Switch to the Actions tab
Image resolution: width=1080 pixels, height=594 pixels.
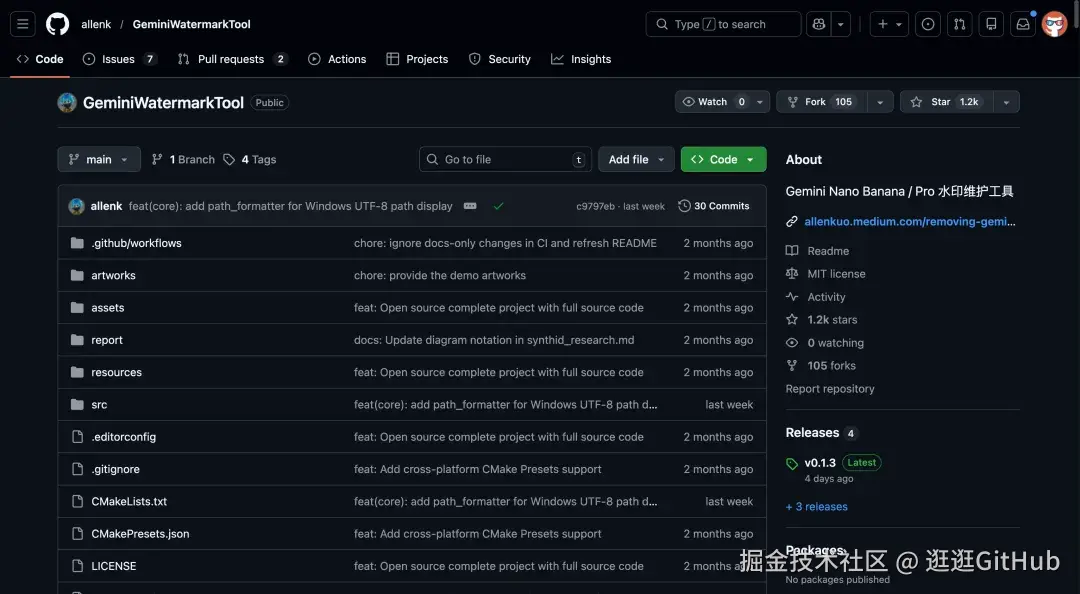(338, 59)
